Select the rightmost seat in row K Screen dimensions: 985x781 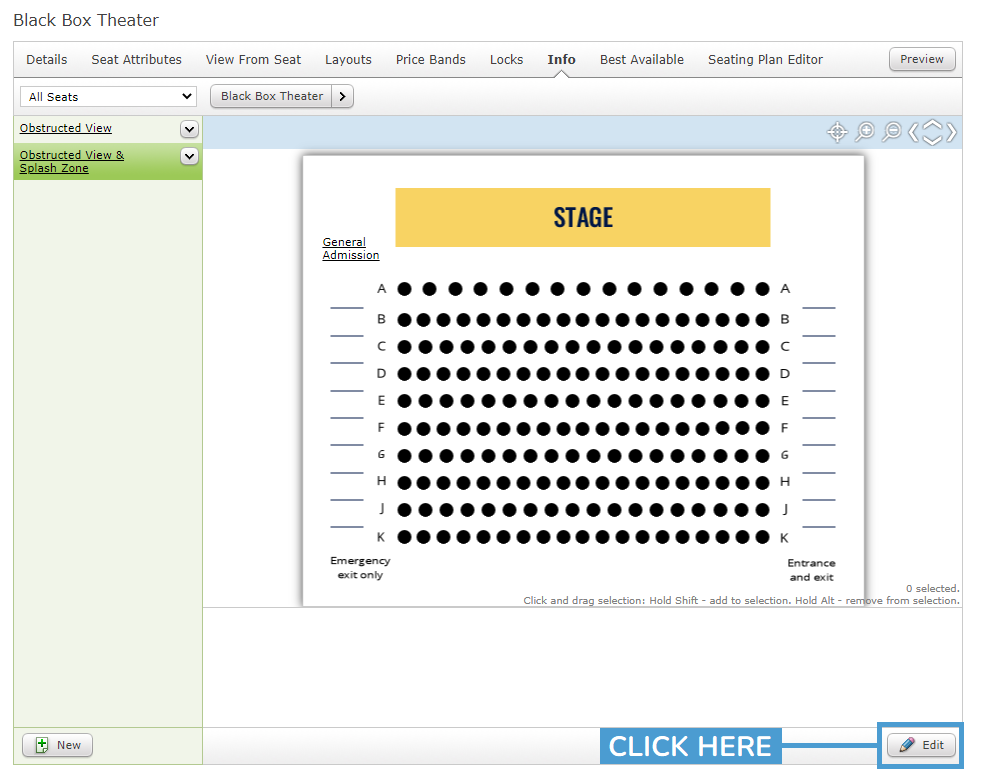(763, 537)
